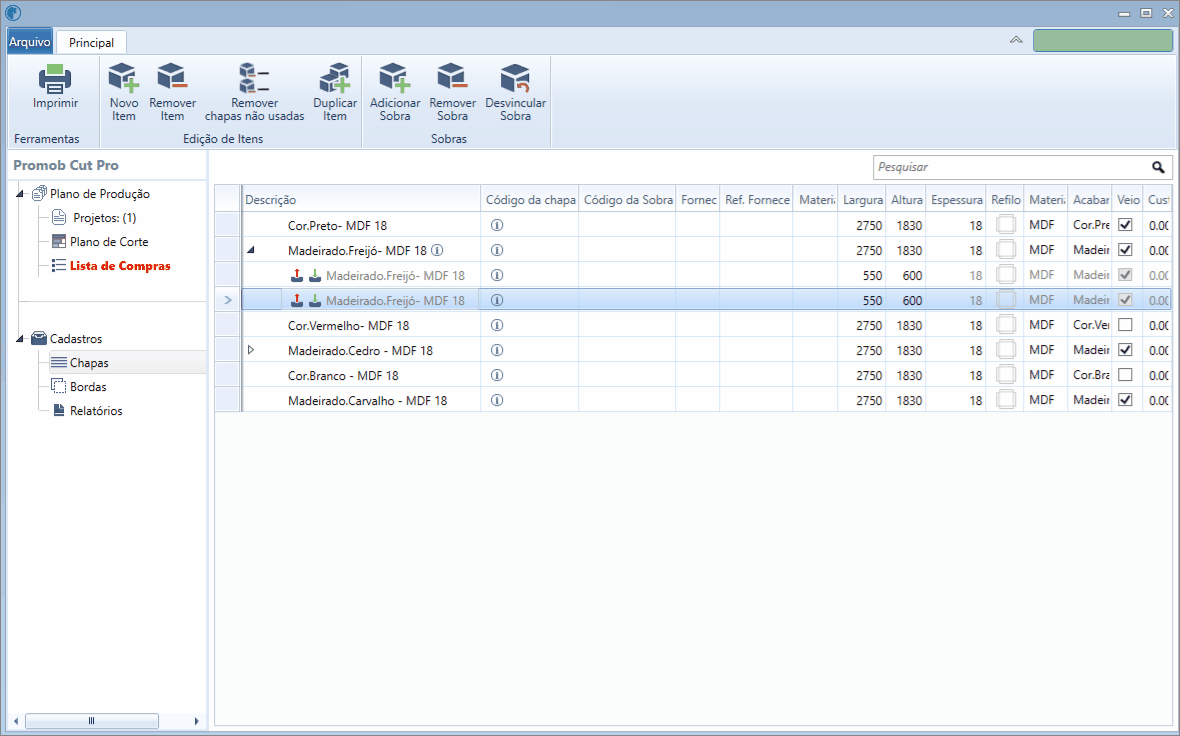This screenshot has height=736, width=1180.
Task: Toggle Refilo checkbox for Cor.Vermelho
Action: coord(1006,324)
